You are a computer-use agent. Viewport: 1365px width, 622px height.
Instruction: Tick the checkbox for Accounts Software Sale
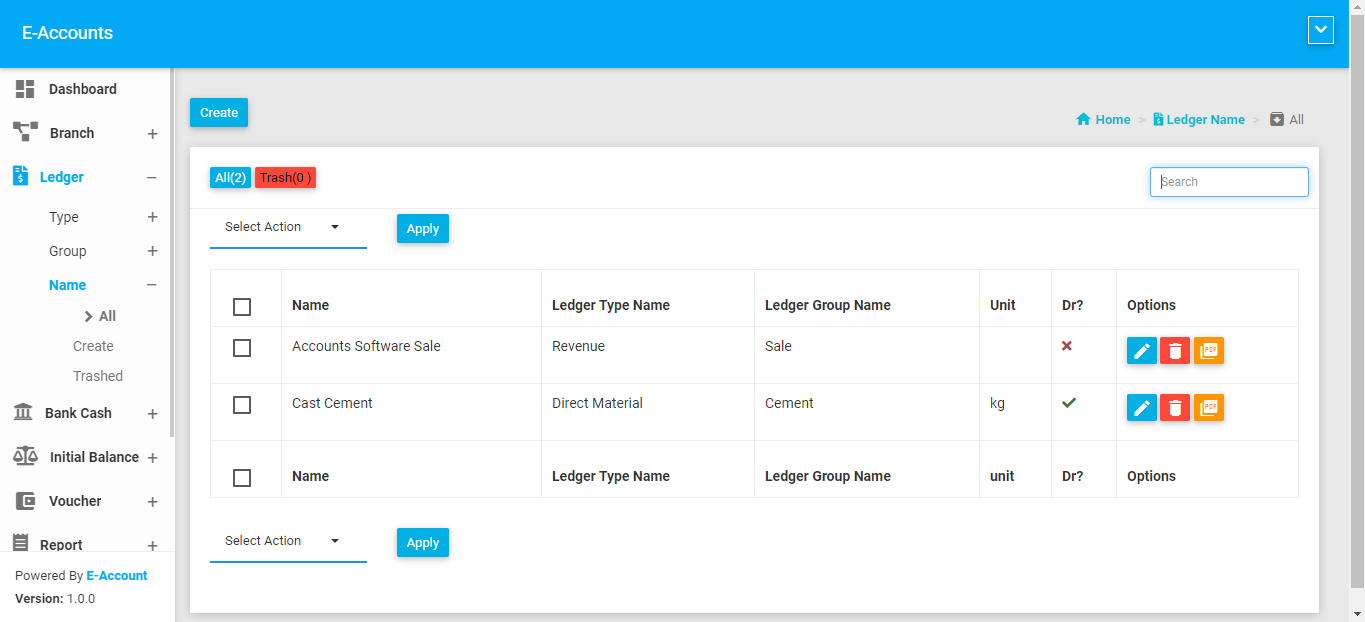242,348
